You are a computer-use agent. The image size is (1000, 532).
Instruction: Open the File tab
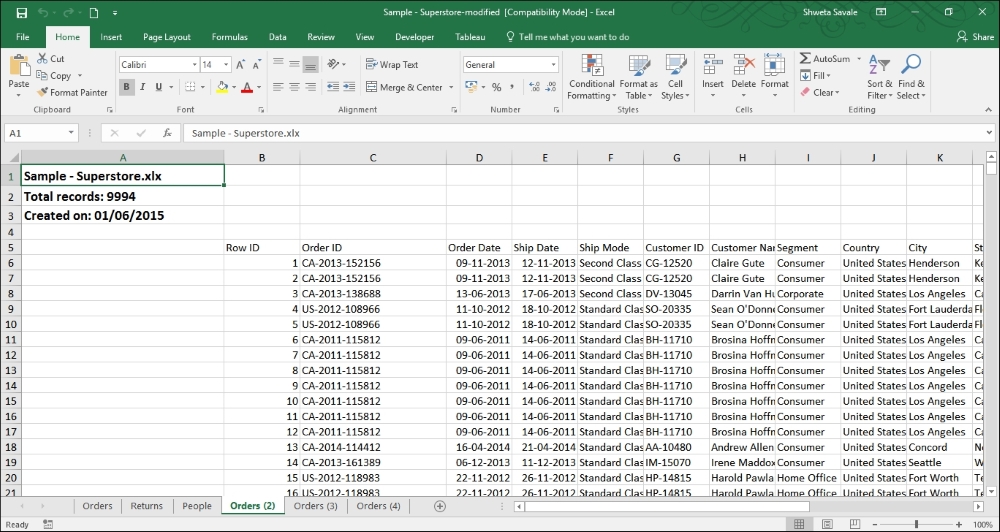pyautogui.click(x=22, y=37)
